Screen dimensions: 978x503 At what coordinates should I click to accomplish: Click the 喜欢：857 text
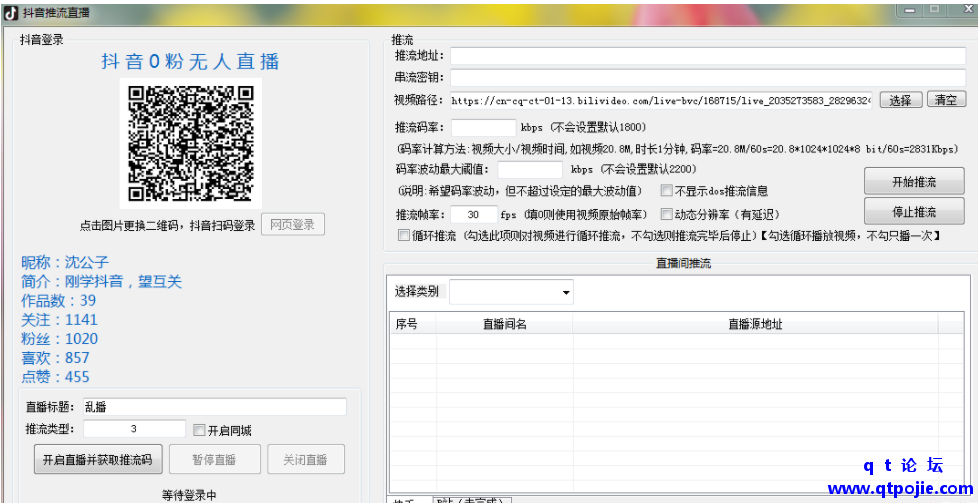coord(56,358)
